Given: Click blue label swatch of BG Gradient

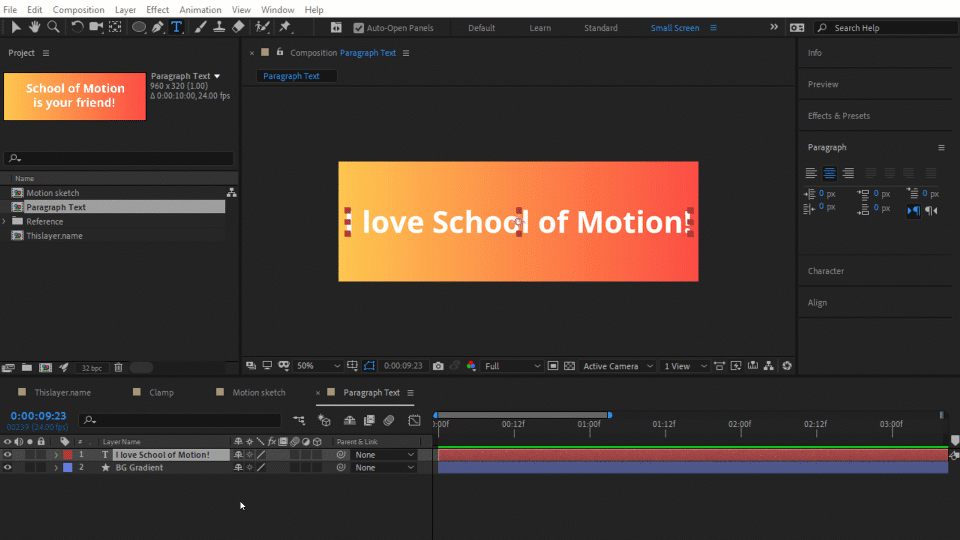Looking at the screenshot, I should 68,468.
